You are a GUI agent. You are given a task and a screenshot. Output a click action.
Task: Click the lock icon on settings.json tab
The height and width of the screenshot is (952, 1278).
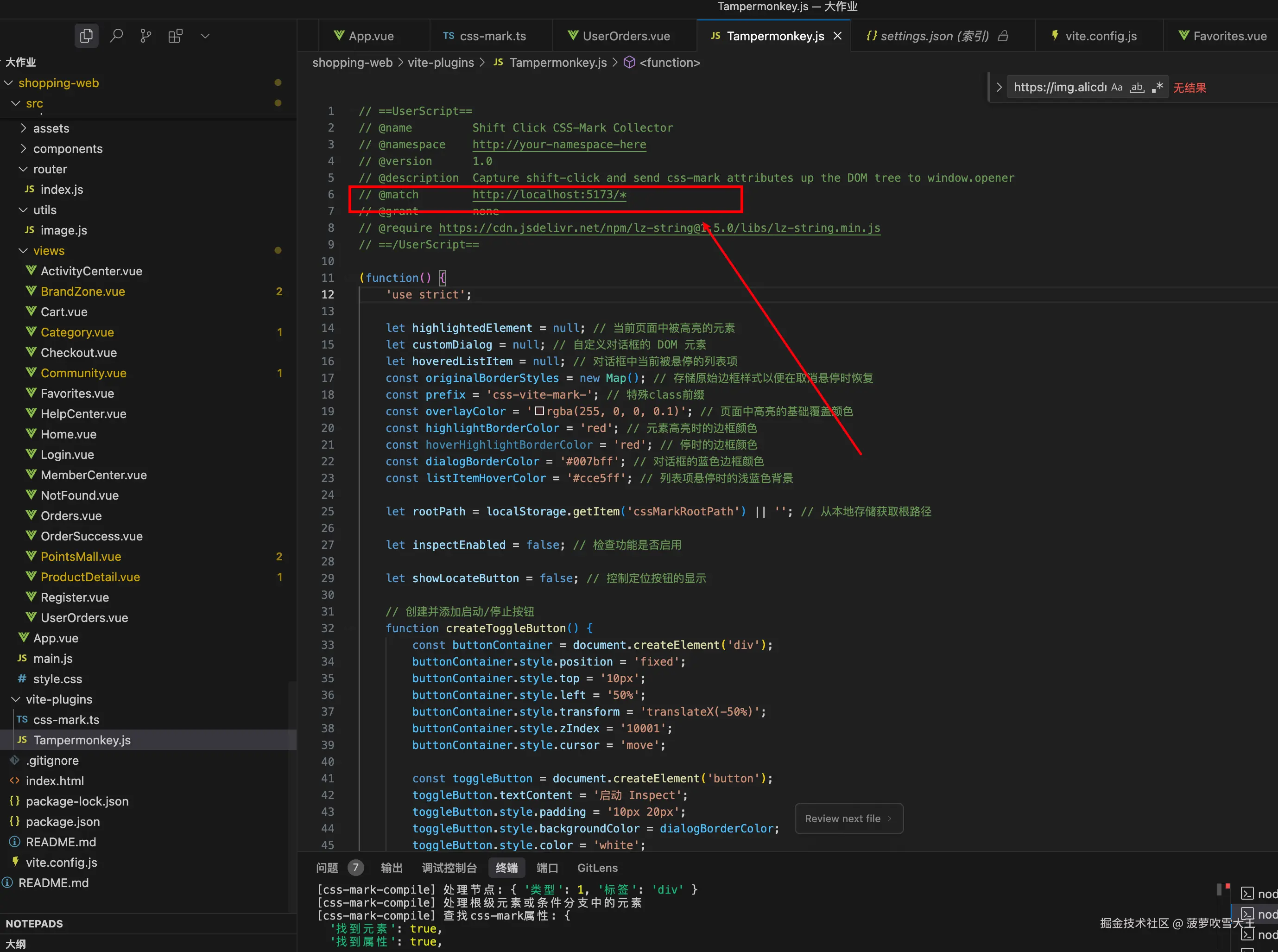[x=1003, y=36]
